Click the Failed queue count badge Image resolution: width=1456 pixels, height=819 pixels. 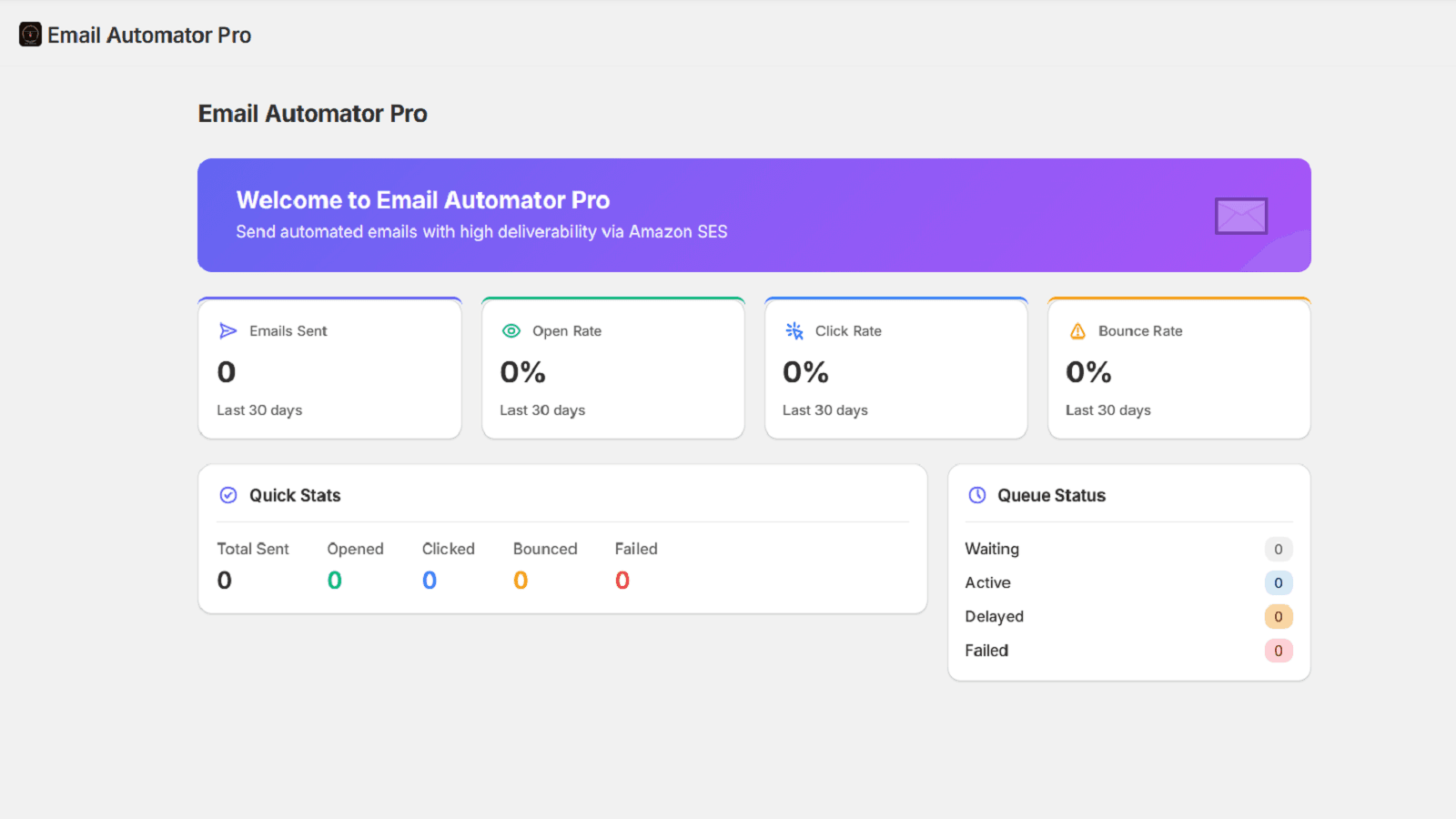(1279, 651)
